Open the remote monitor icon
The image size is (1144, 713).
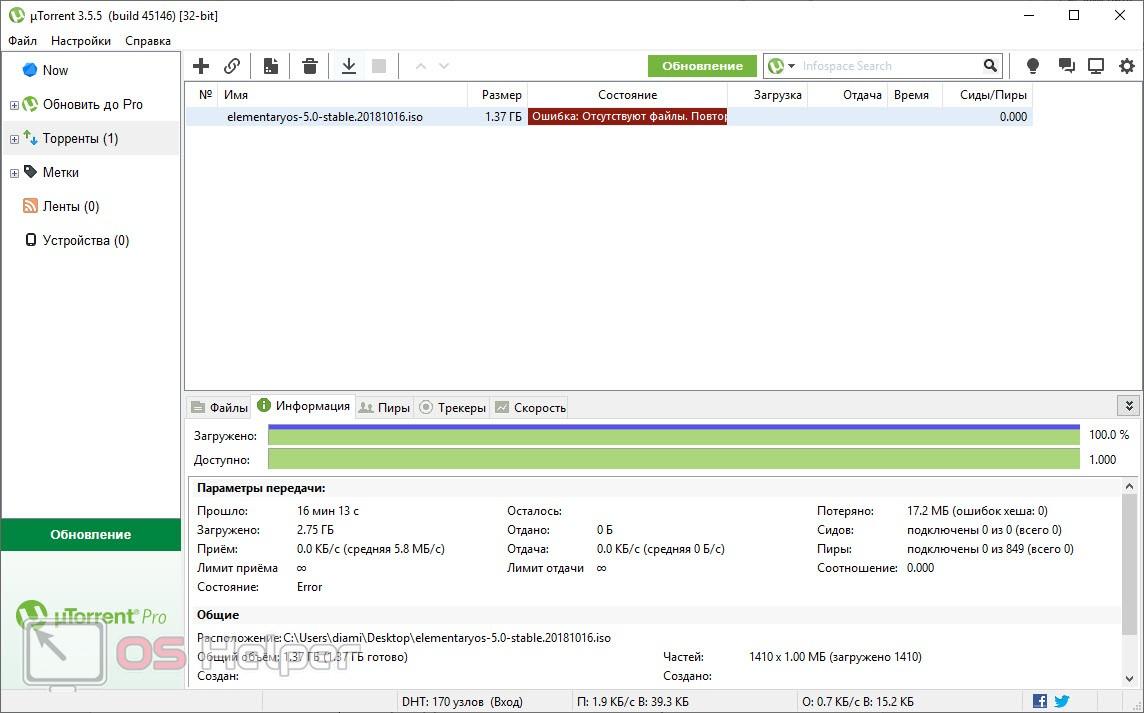click(1096, 66)
